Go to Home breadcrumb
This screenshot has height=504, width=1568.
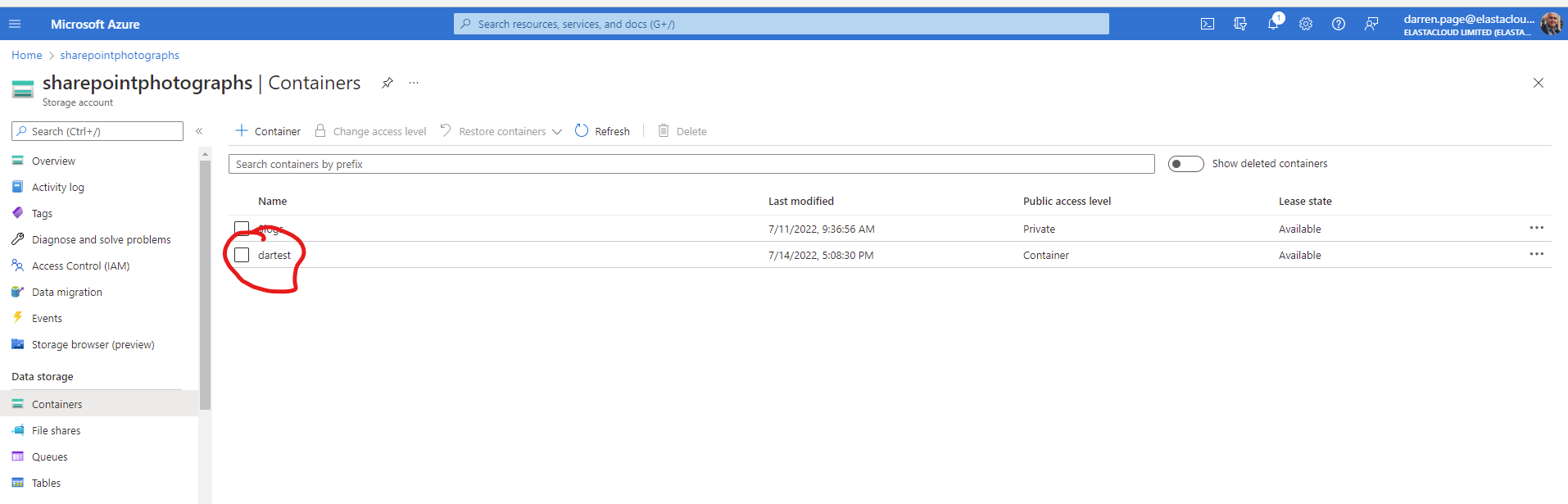(x=27, y=55)
